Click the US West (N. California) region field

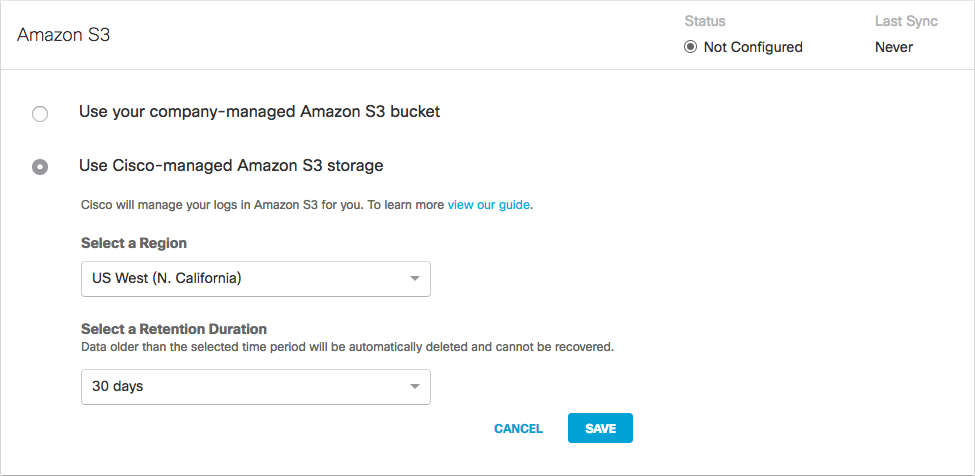click(x=240, y=279)
